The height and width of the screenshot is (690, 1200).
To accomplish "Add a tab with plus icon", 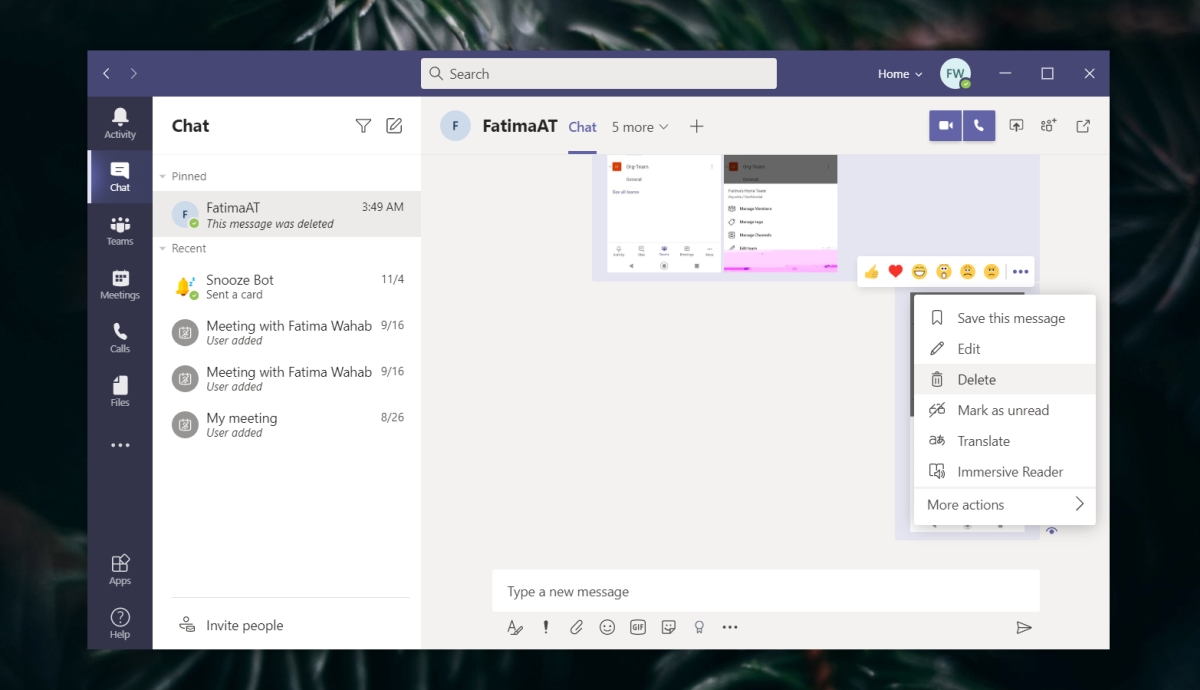I will click(x=697, y=126).
